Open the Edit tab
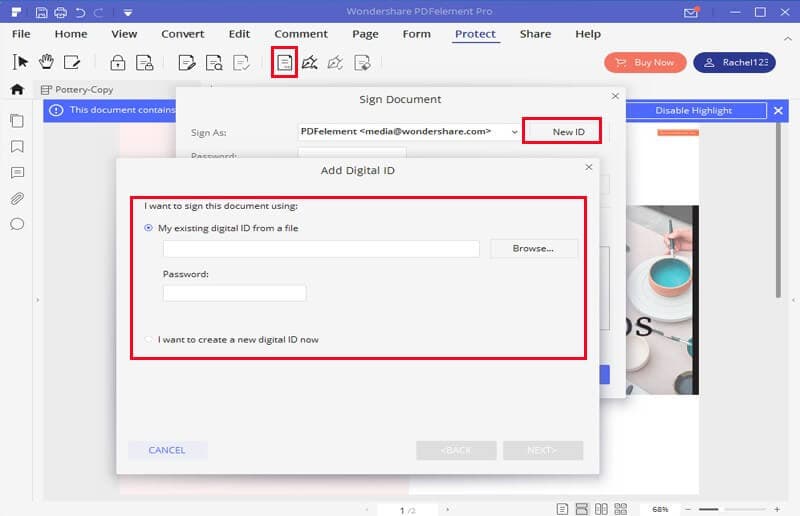Viewport: 800px width, 516px height. pyautogui.click(x=239, y=34)
